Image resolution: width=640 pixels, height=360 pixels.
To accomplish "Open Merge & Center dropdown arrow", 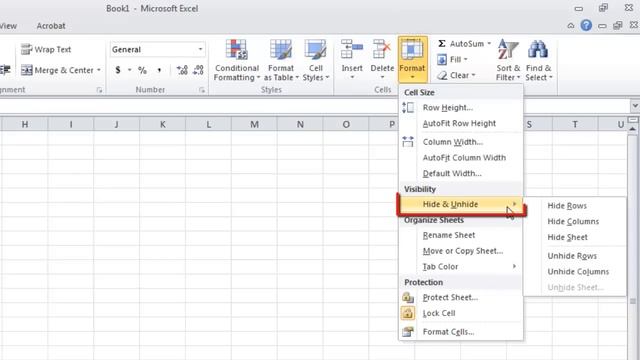I will 99,70.
